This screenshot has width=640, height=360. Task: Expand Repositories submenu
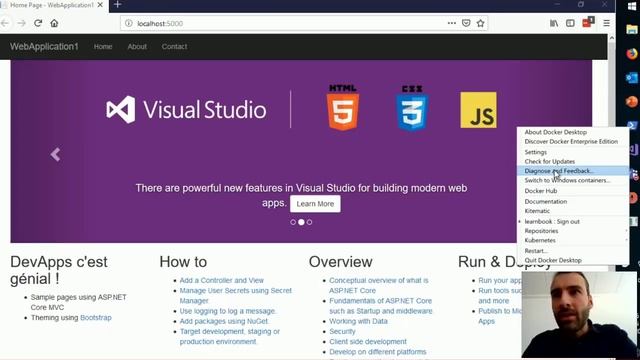pos(573,231)
